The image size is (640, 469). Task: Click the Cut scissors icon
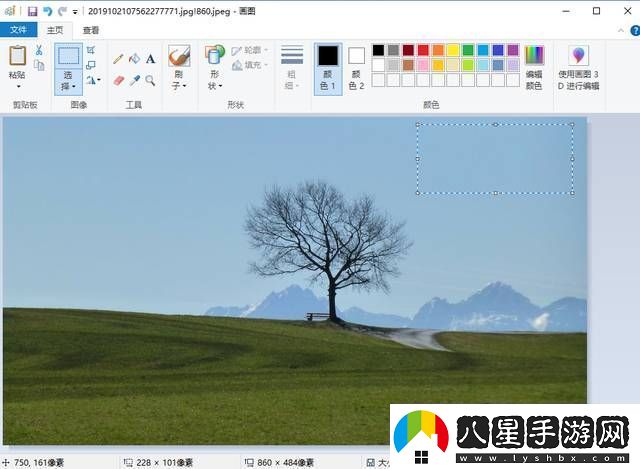[x=39, y=50]
